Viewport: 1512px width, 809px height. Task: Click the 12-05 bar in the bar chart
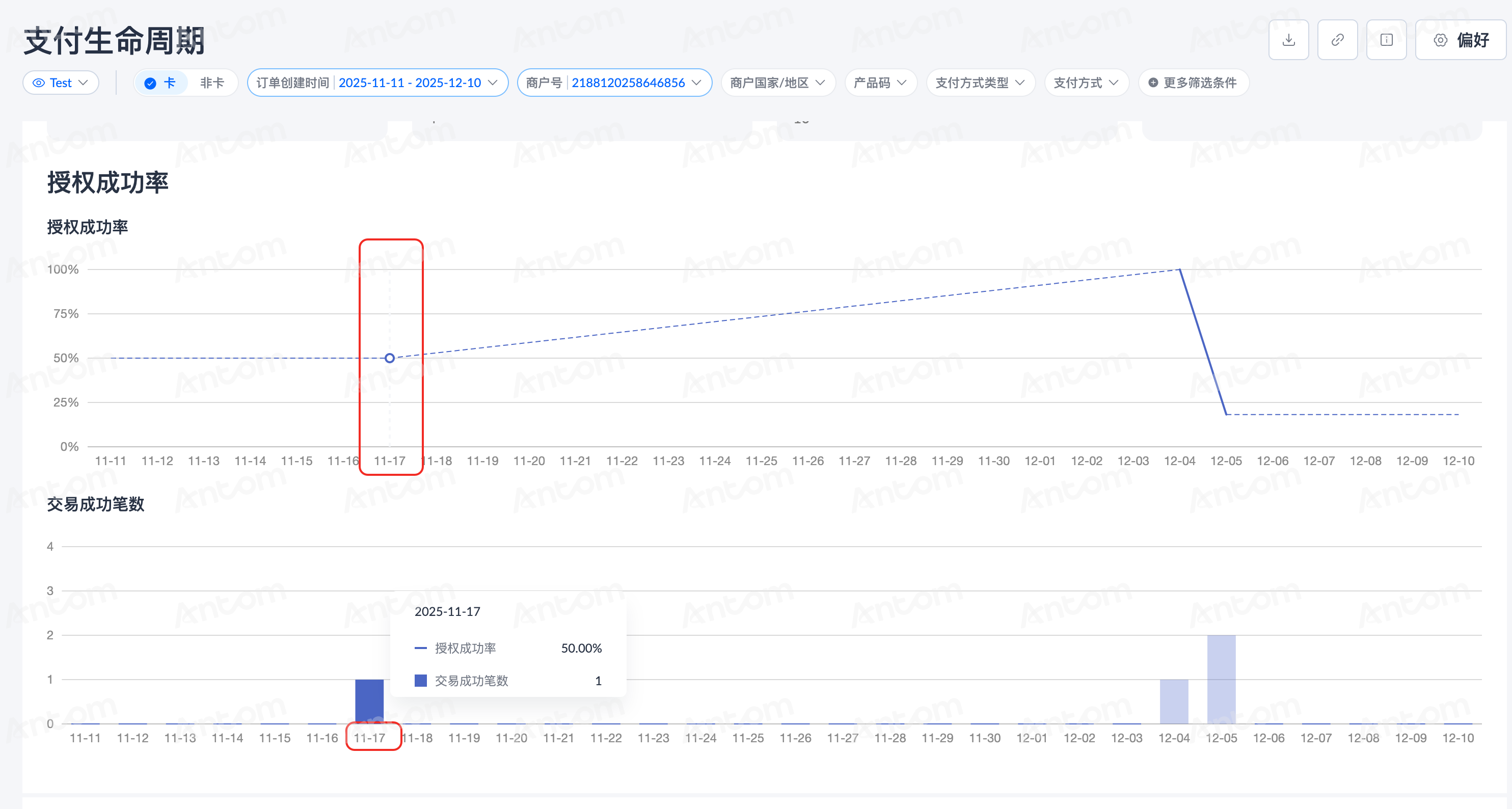click(1222, 679)
